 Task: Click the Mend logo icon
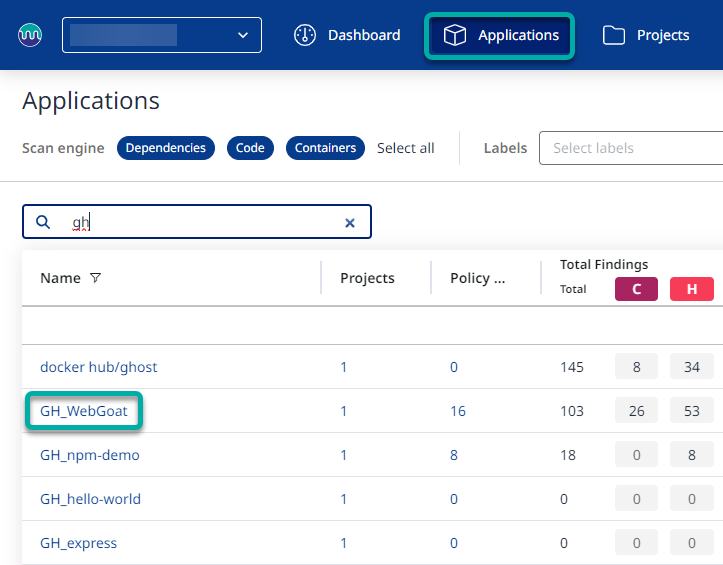(x=30, y=35)
